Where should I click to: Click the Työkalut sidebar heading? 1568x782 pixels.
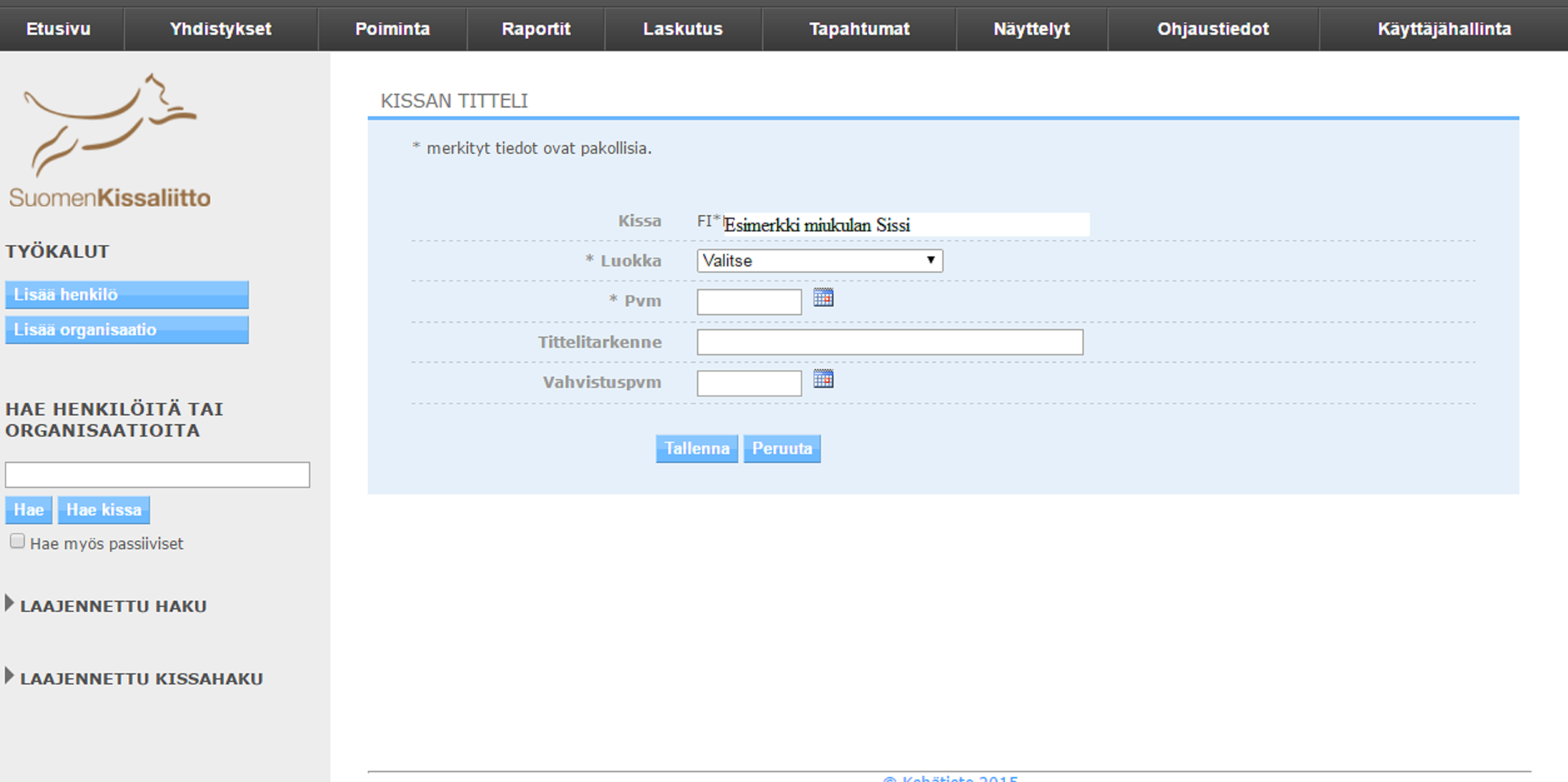tap(57, 251)
